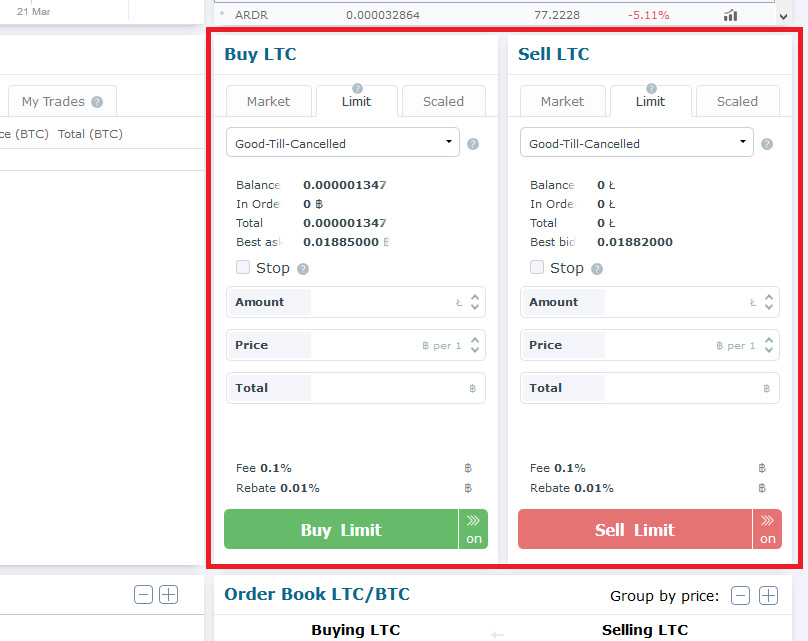Toggle the 'on' switch beside Sell Limit

click(767, 529)
